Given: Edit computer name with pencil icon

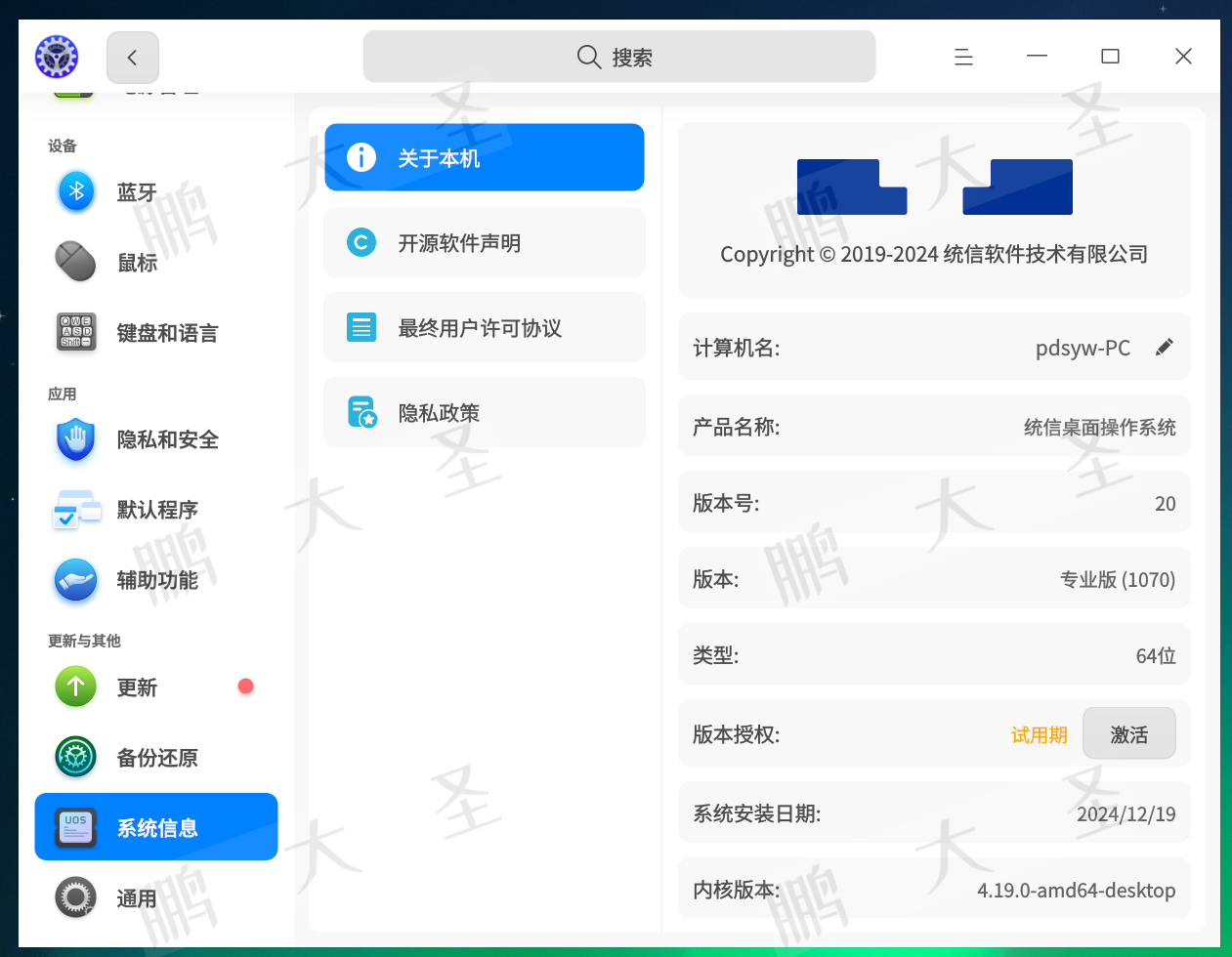Looking at the screenshot, I should (x=1164, y=348).
